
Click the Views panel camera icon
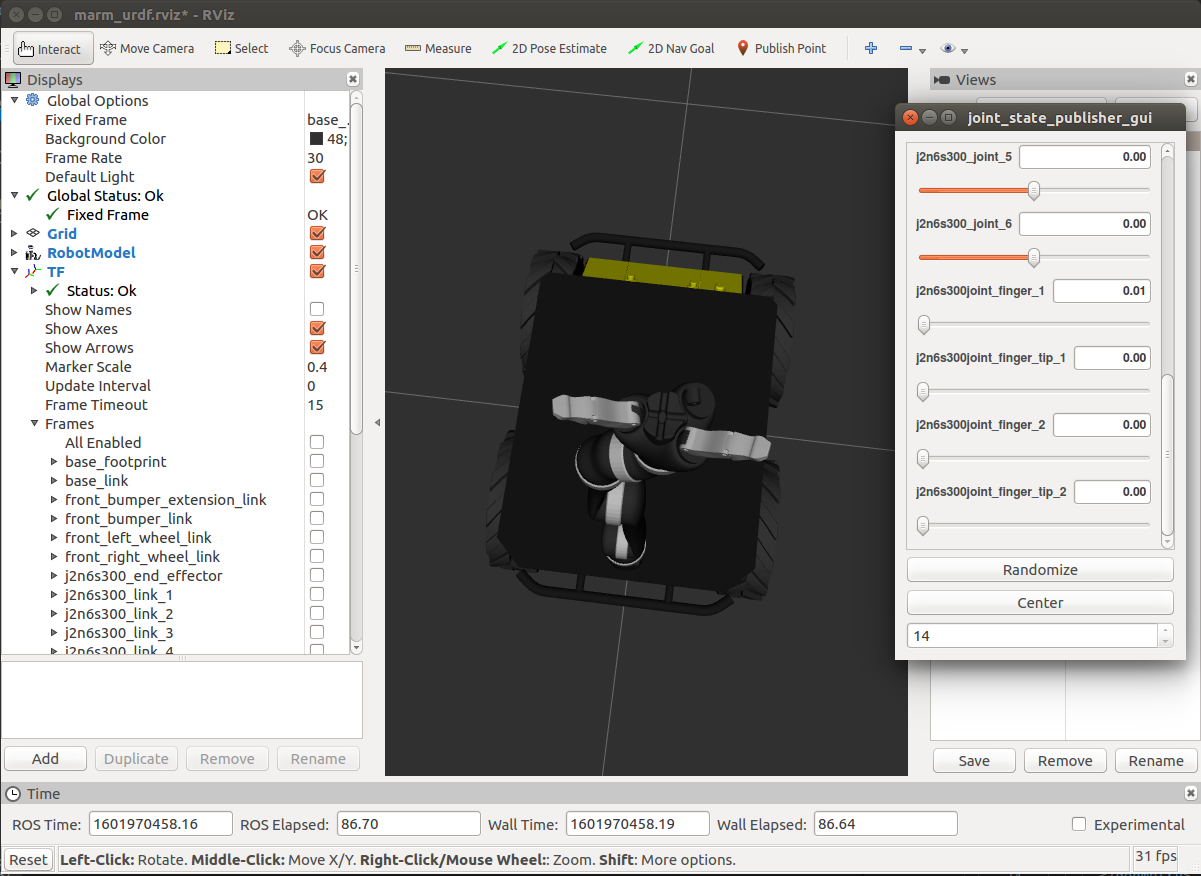click(x=942, y=80)
